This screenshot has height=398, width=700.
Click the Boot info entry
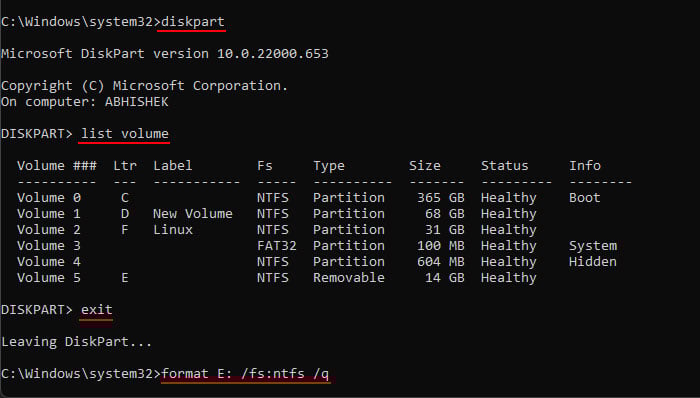click(x=584, y=198)
